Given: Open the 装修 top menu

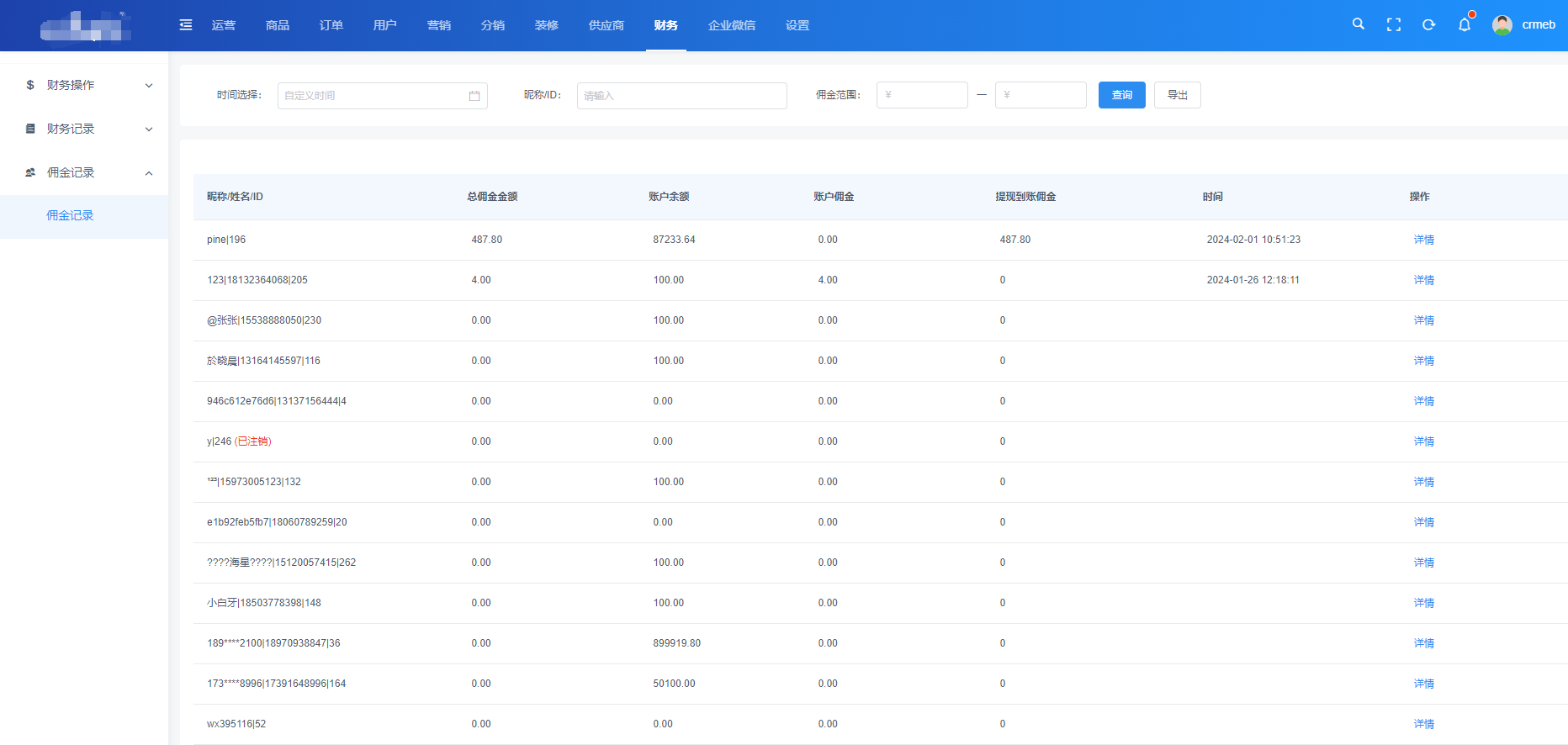Looking at the screenshot, I should tap(547, 25).
